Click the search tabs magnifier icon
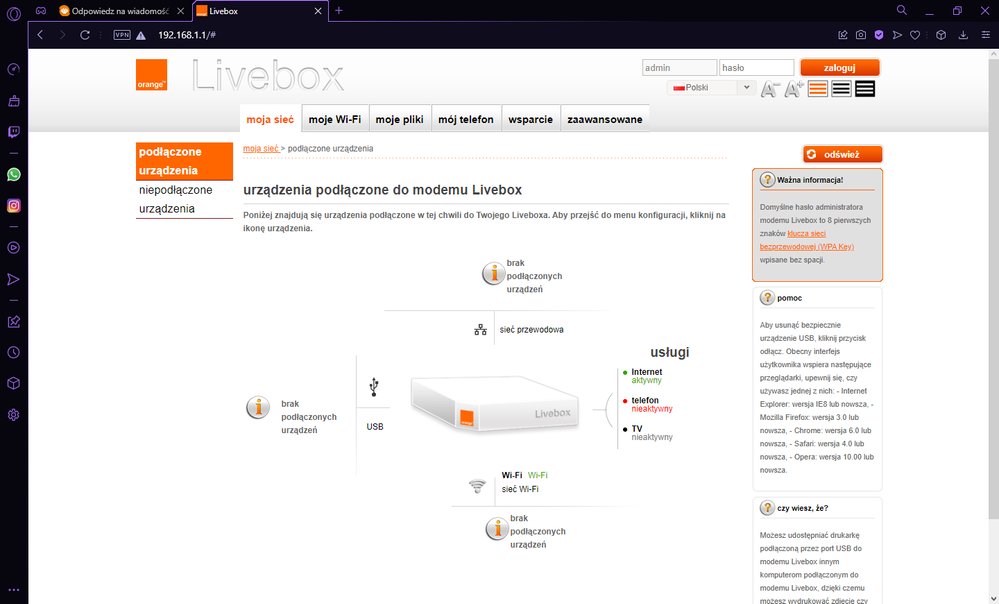999x604 pixels. click(x=902, y=10)
